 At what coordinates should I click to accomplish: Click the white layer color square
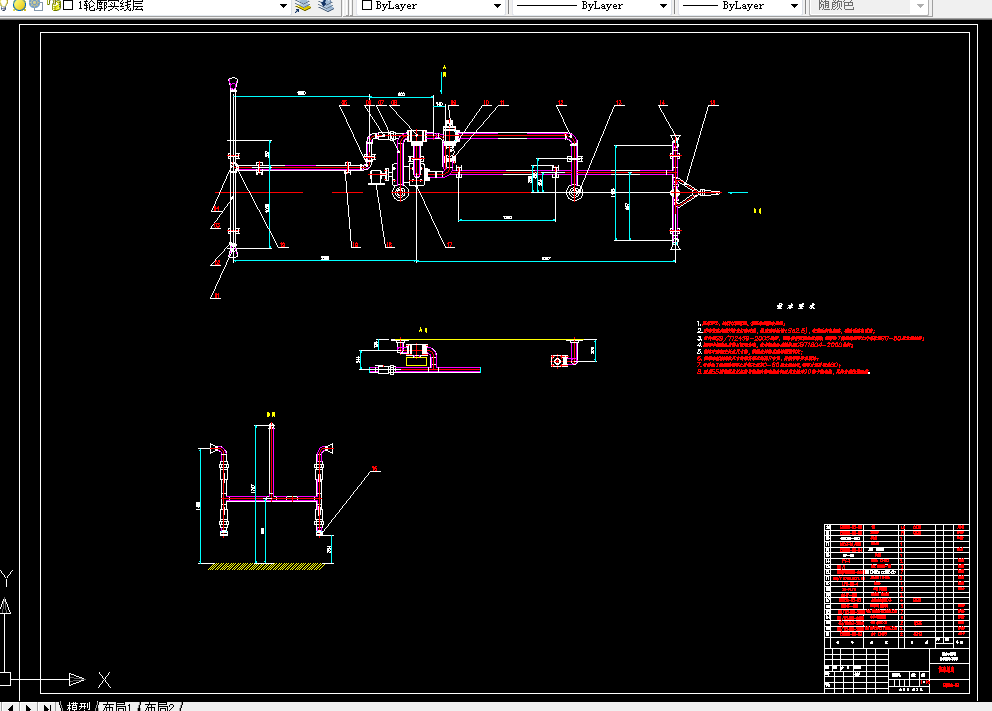68,5
